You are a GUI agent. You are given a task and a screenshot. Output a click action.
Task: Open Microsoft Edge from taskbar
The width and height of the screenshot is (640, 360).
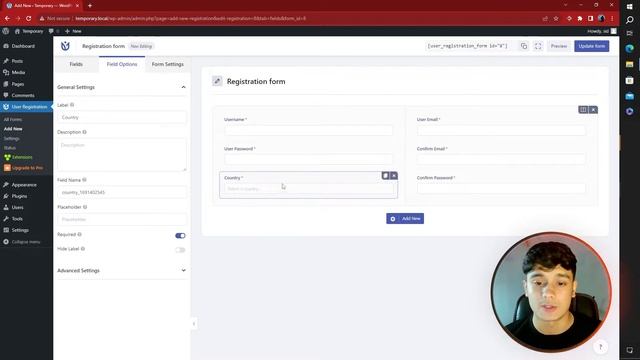(629, 49)
